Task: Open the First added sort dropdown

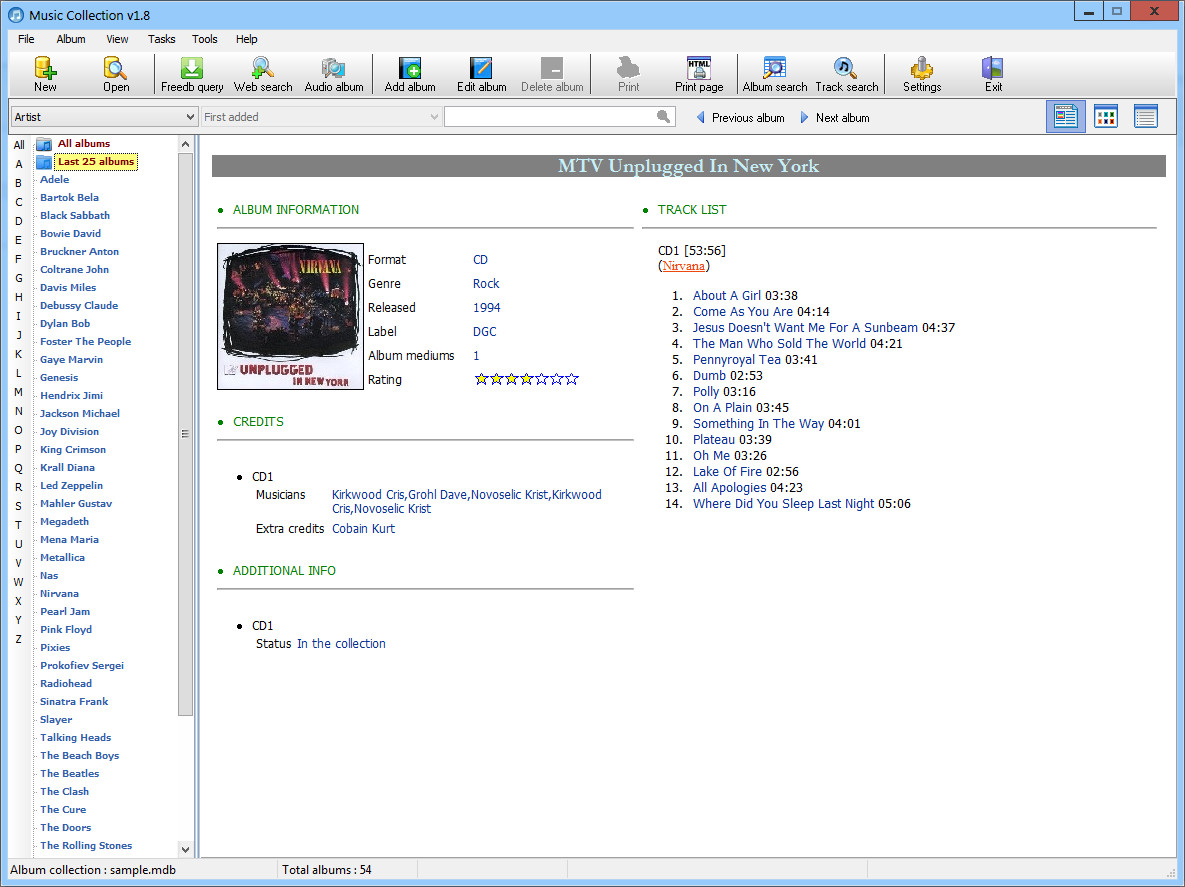Action: click(x=321, y=117)
